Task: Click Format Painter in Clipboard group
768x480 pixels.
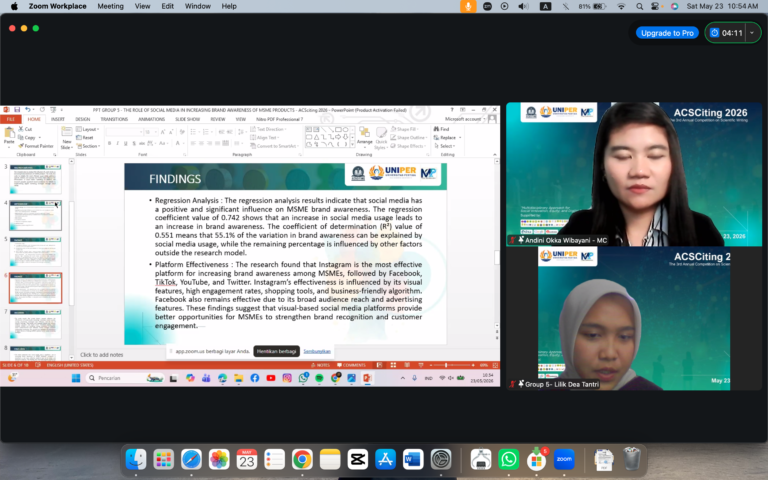Action: (36, 146)
